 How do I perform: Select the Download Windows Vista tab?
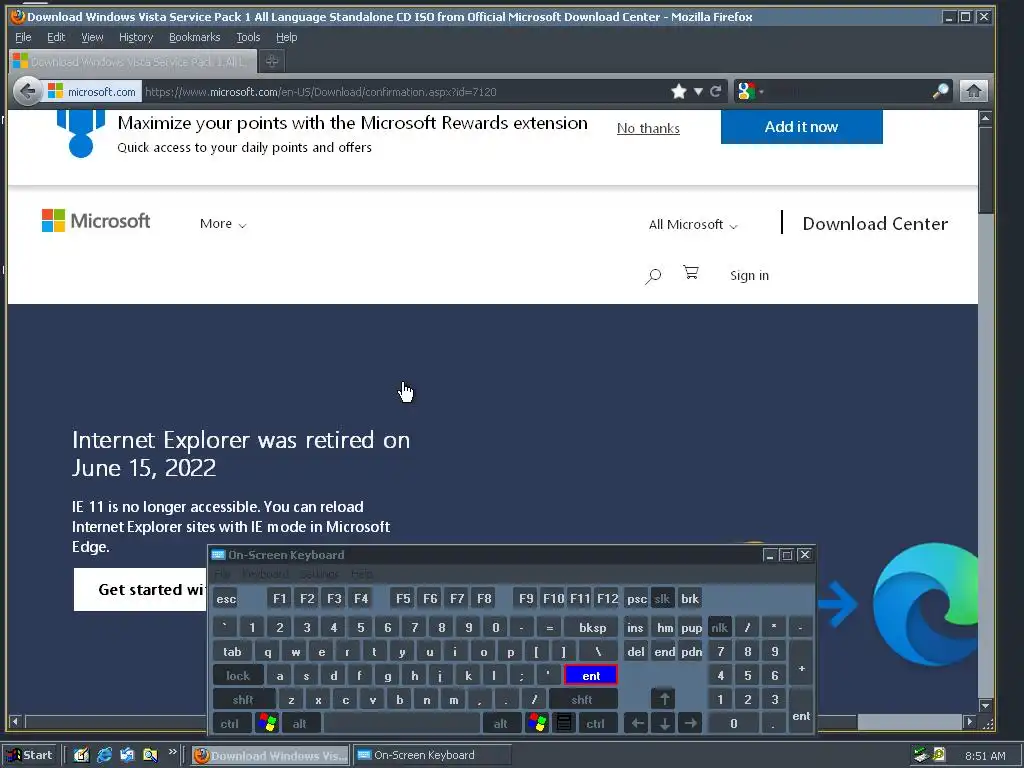[x=134, y=61]
